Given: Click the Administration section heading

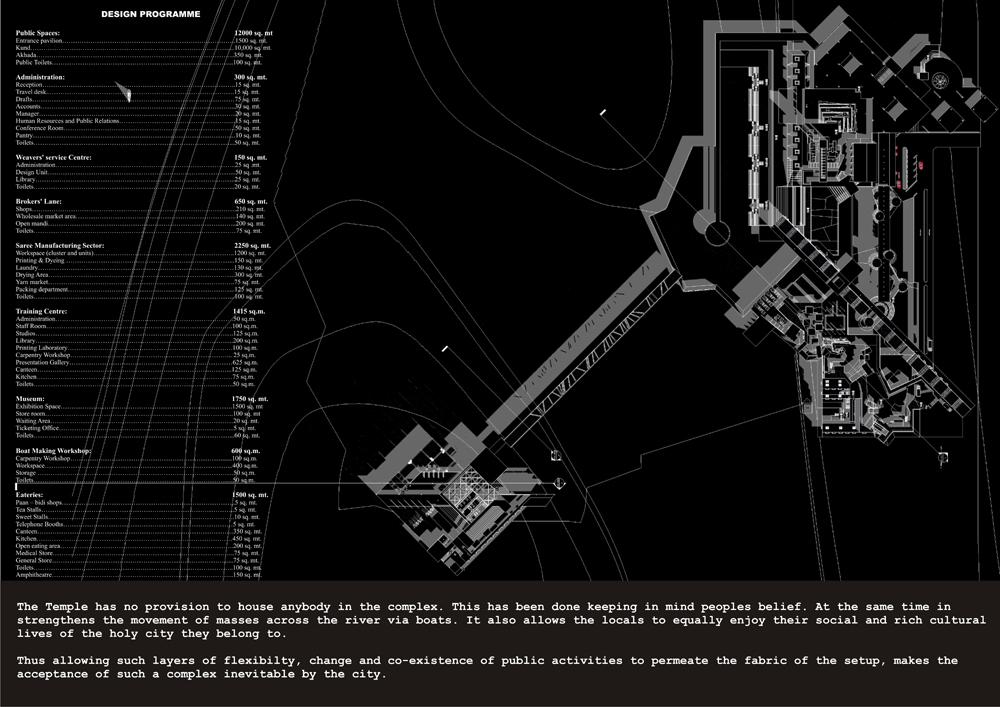Looking at the screenshot, I should [41, 77].
